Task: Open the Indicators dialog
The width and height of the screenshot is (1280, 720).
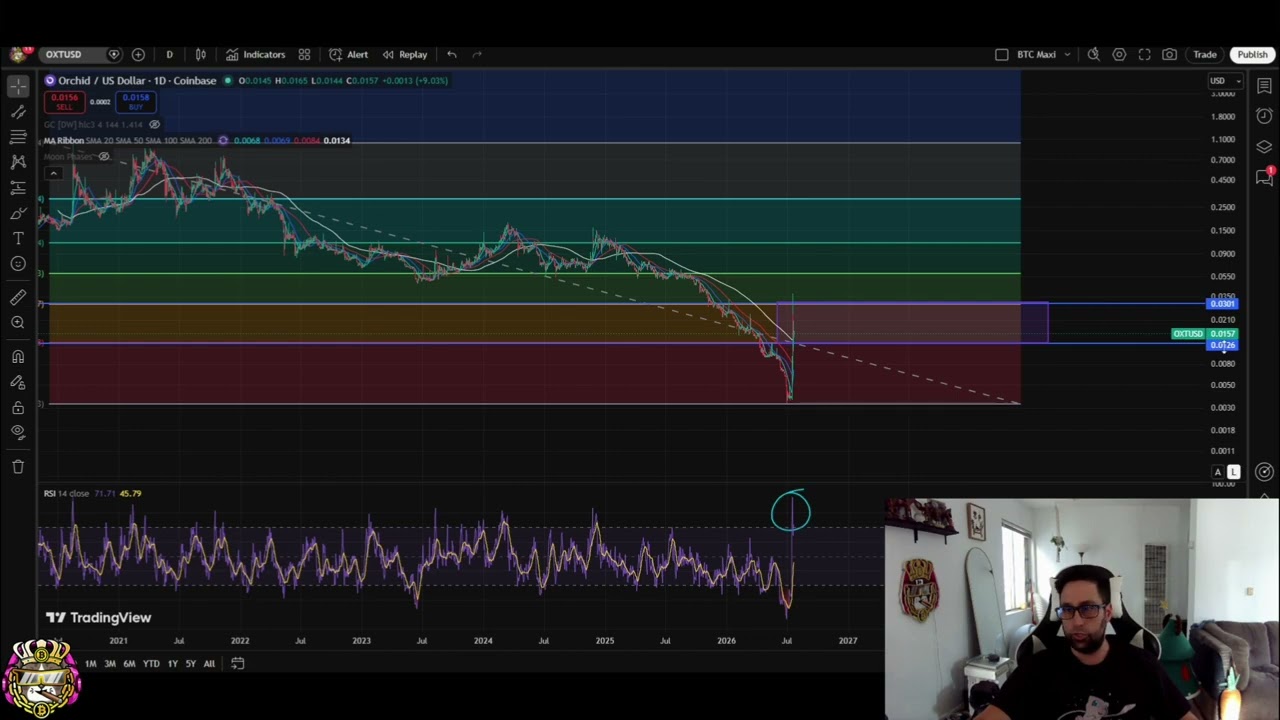Action: [255, 54]
